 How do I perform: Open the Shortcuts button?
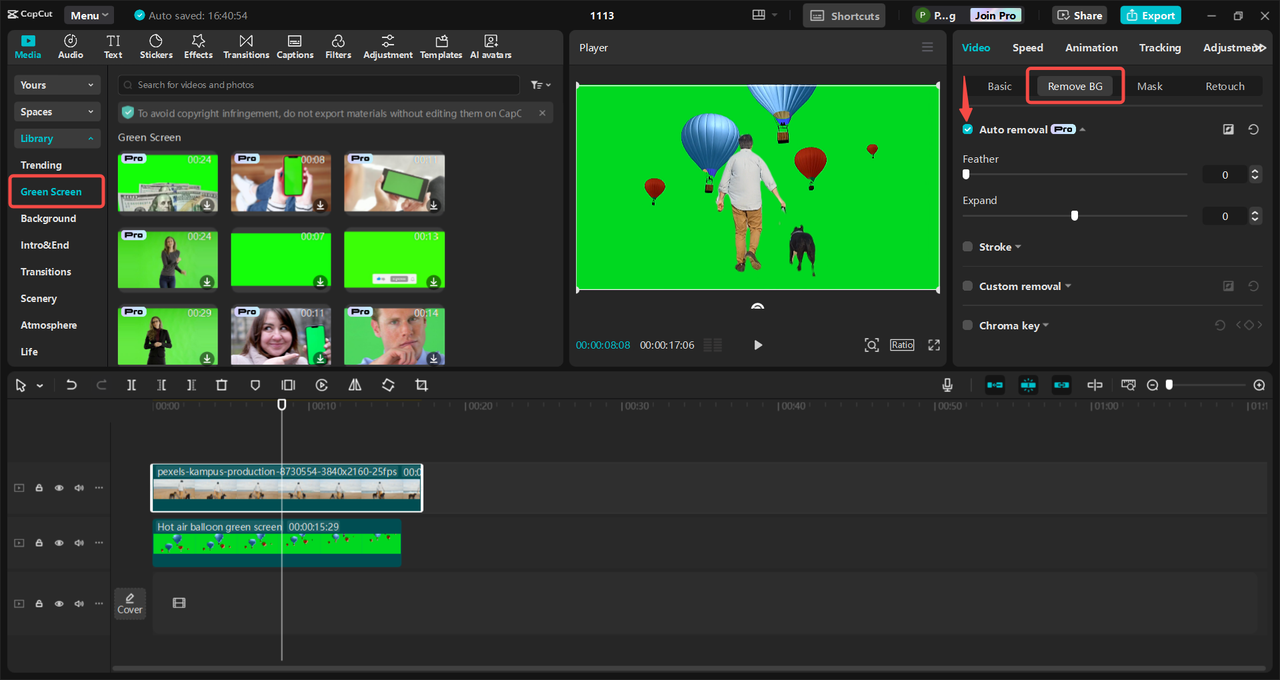click(844, 15)
